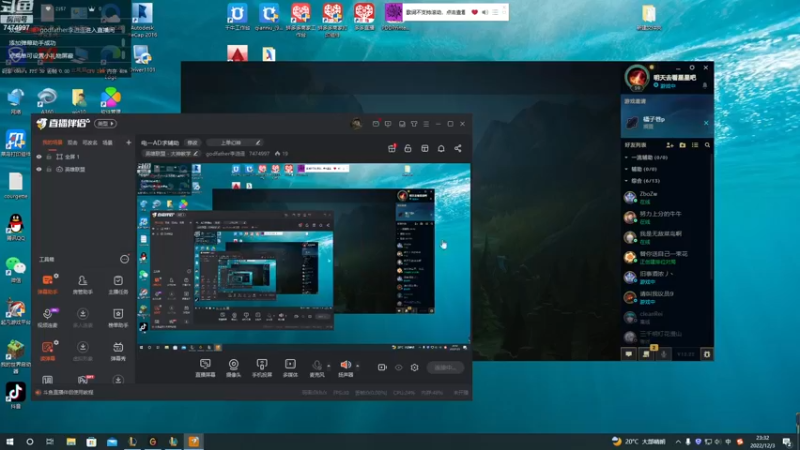Open the filter funnel icon in title bar
The height and width of the screenshot is (450, 800).
[x=414, y=124]
